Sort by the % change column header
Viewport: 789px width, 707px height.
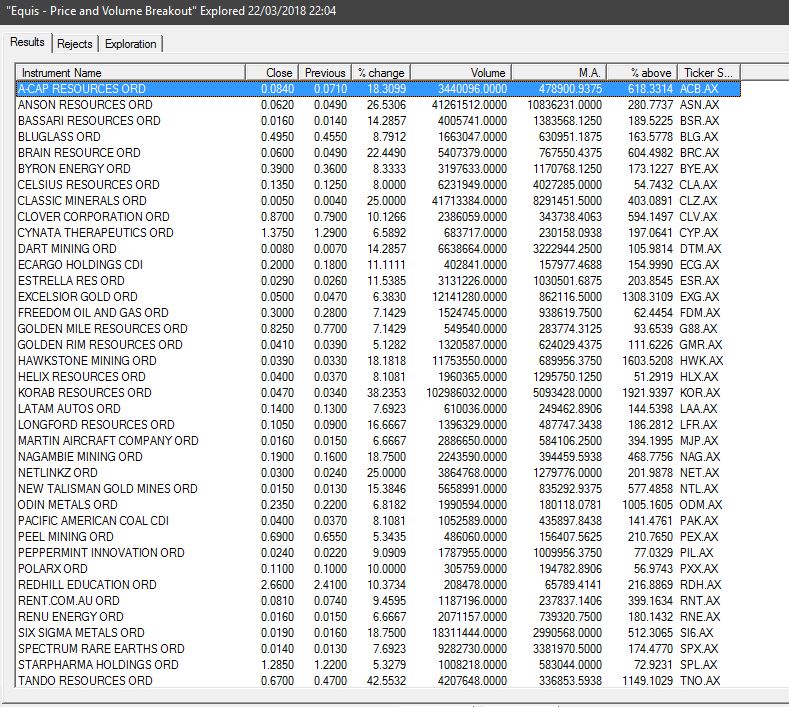point(381,72)
